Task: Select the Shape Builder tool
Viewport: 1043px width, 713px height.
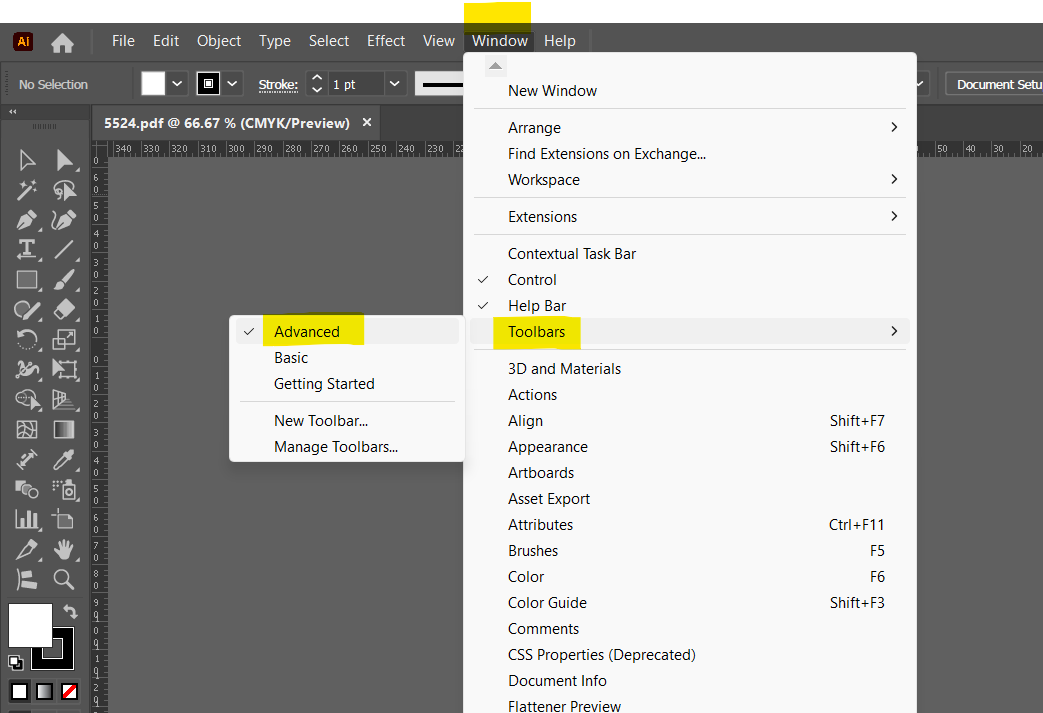Action: point(27,400)
